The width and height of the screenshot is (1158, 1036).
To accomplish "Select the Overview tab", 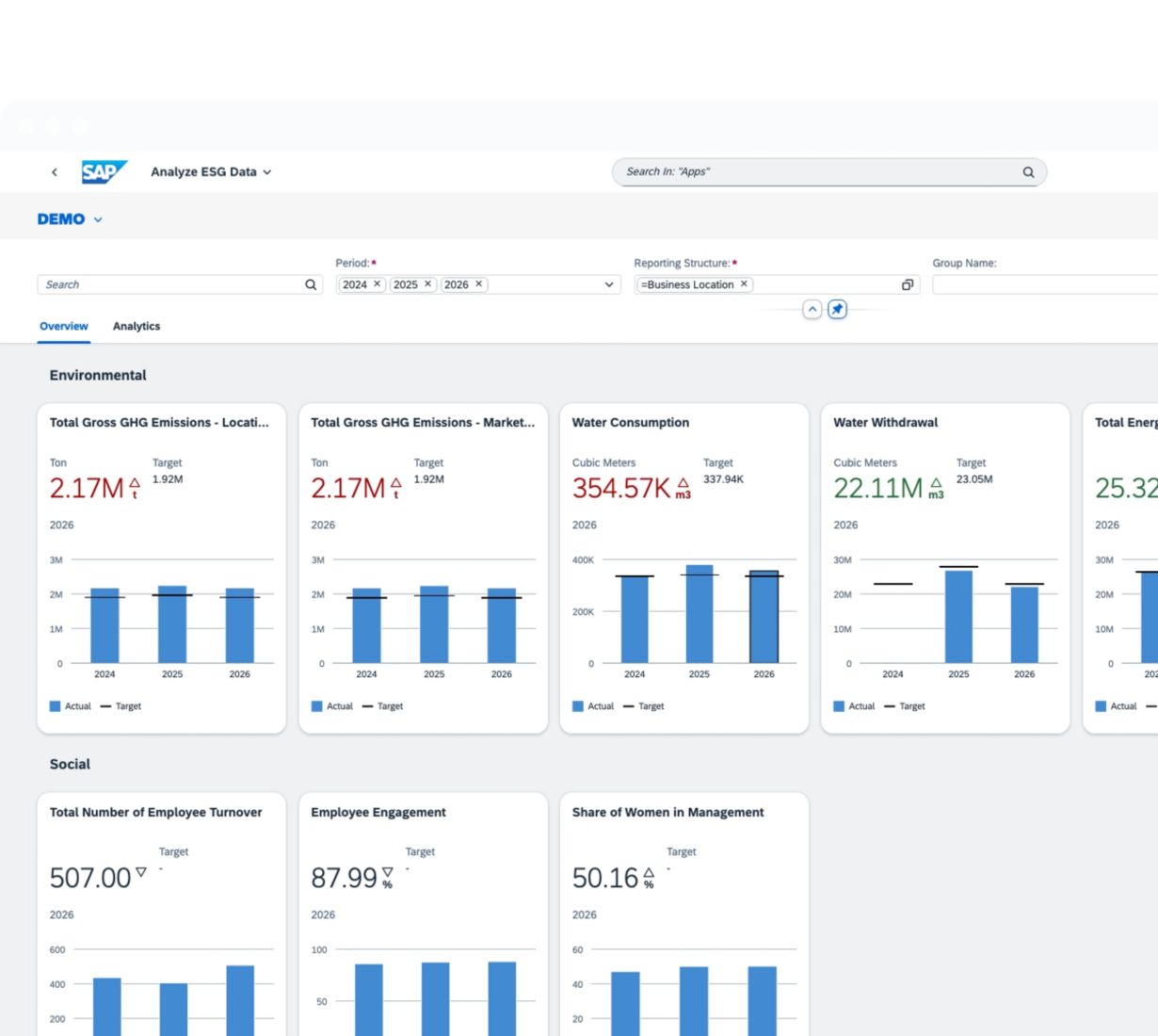I will (64, 326).
